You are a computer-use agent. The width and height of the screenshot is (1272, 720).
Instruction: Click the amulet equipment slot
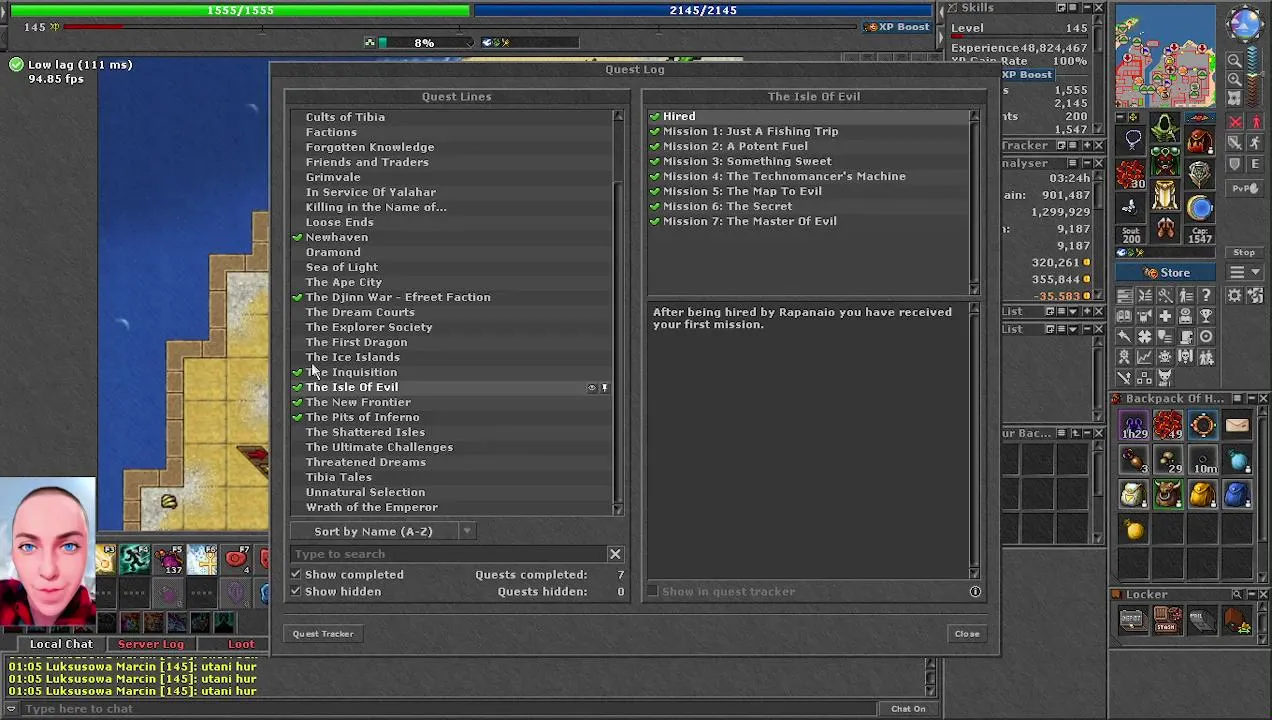coord(1132,140)
